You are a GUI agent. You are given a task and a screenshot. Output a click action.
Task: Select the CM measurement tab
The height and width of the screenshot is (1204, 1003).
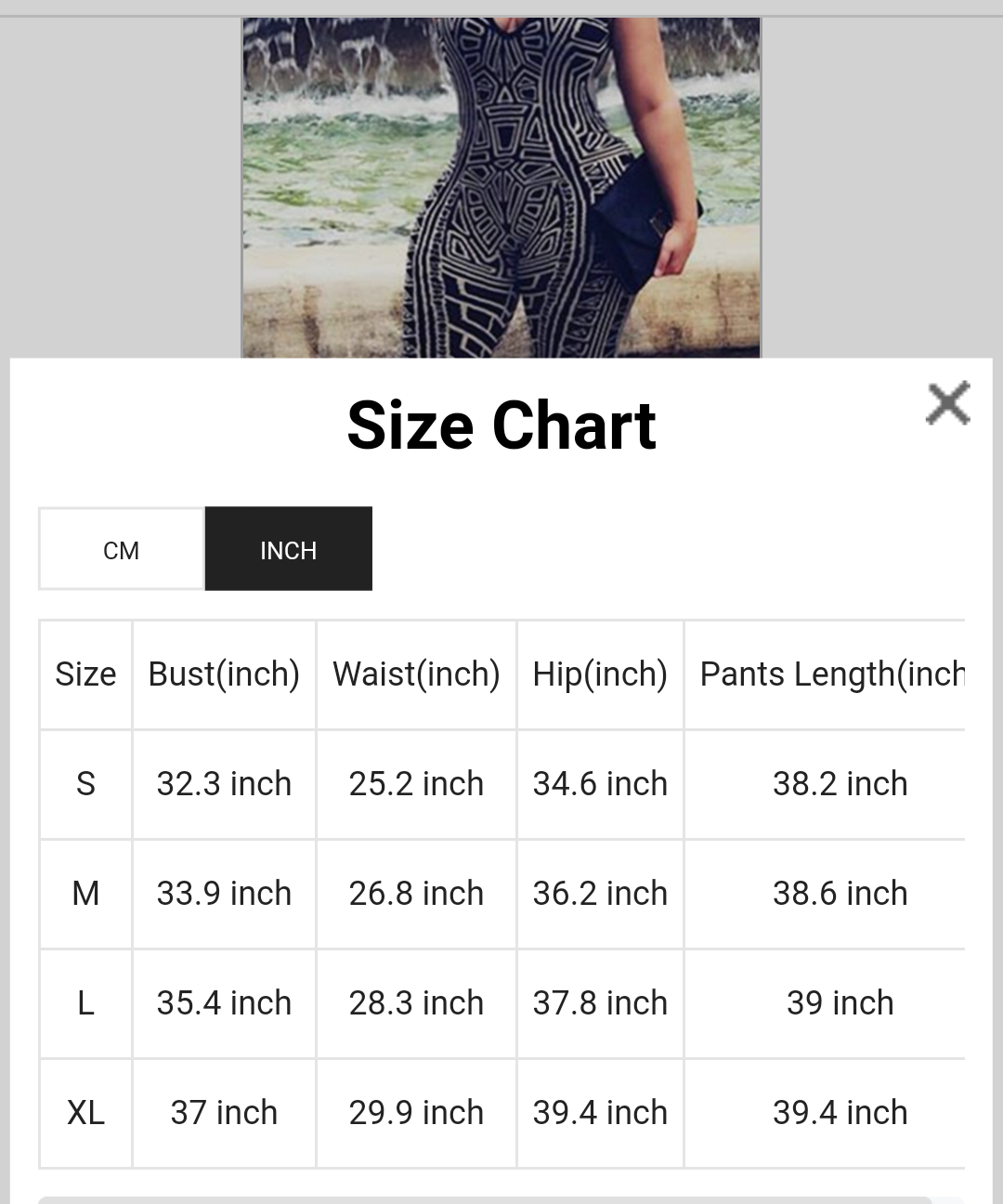(121, 549)
